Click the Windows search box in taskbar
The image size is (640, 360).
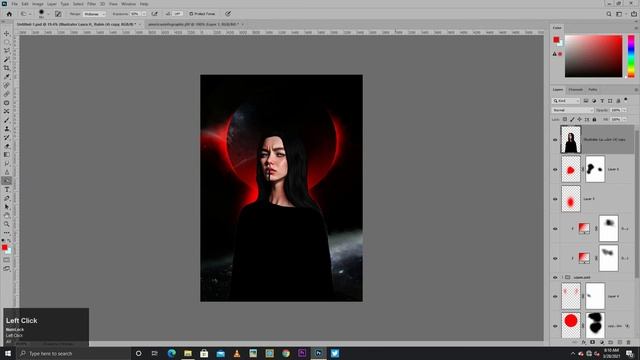point(73,353)
